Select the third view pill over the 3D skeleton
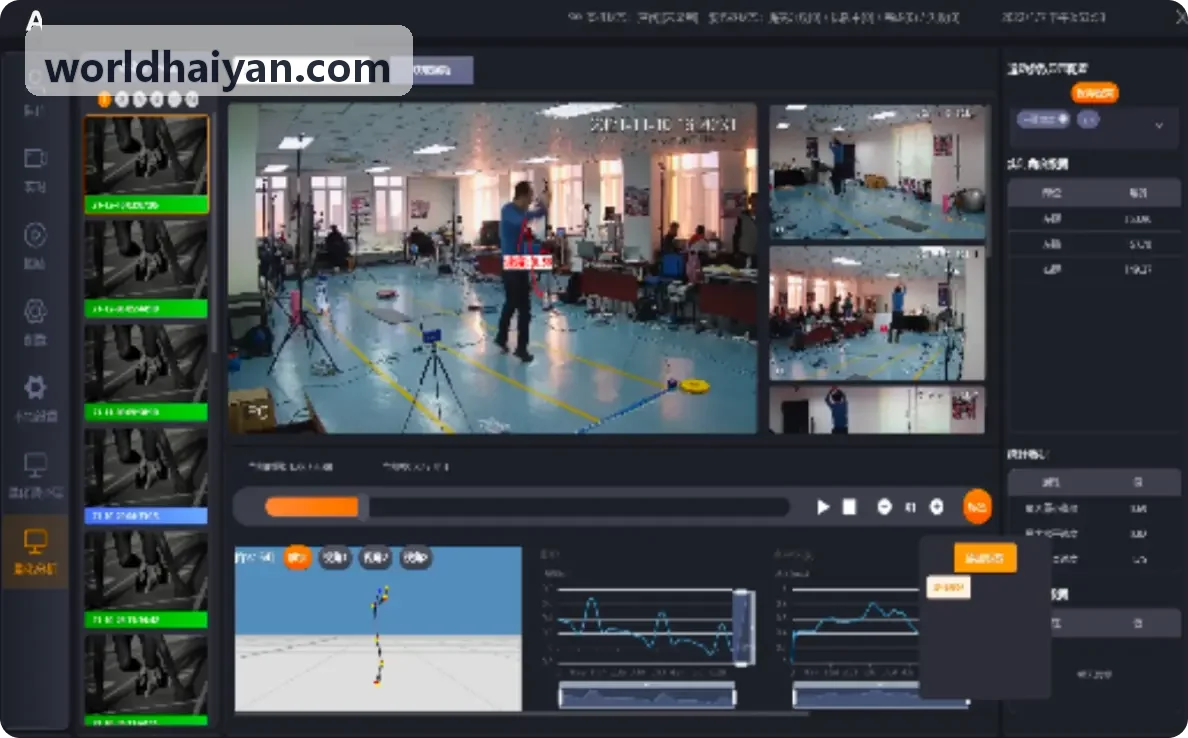 pyautogui.click(x=375, y=558)
